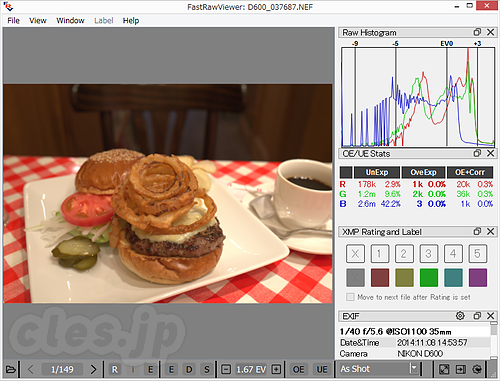Set rating to 5 stars

click(x=478, y=254)
